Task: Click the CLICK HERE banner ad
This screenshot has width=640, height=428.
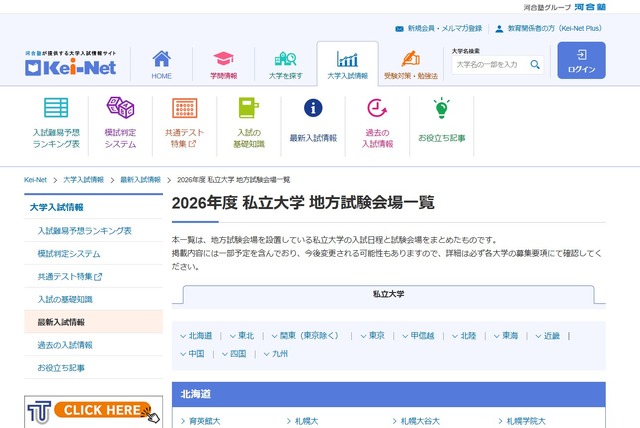Action: coord(93,412)
